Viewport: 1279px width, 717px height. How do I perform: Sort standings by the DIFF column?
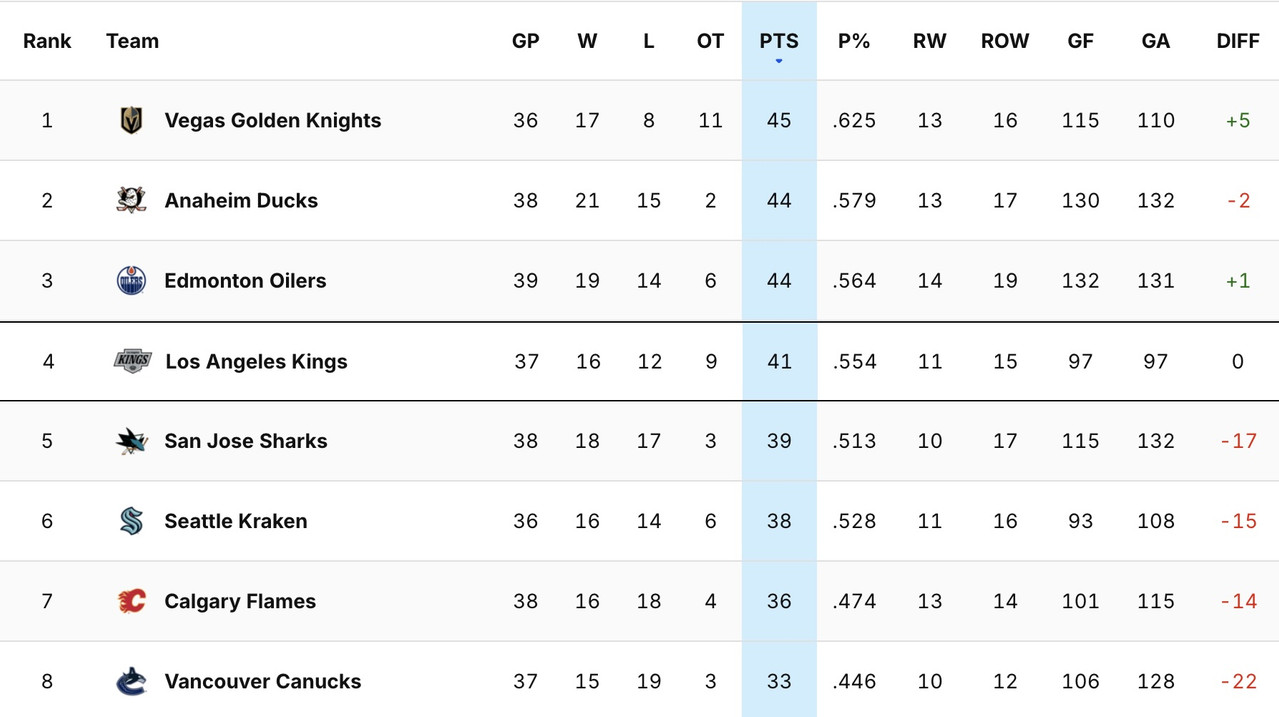pyautogui.click(x=1238, y=41)
